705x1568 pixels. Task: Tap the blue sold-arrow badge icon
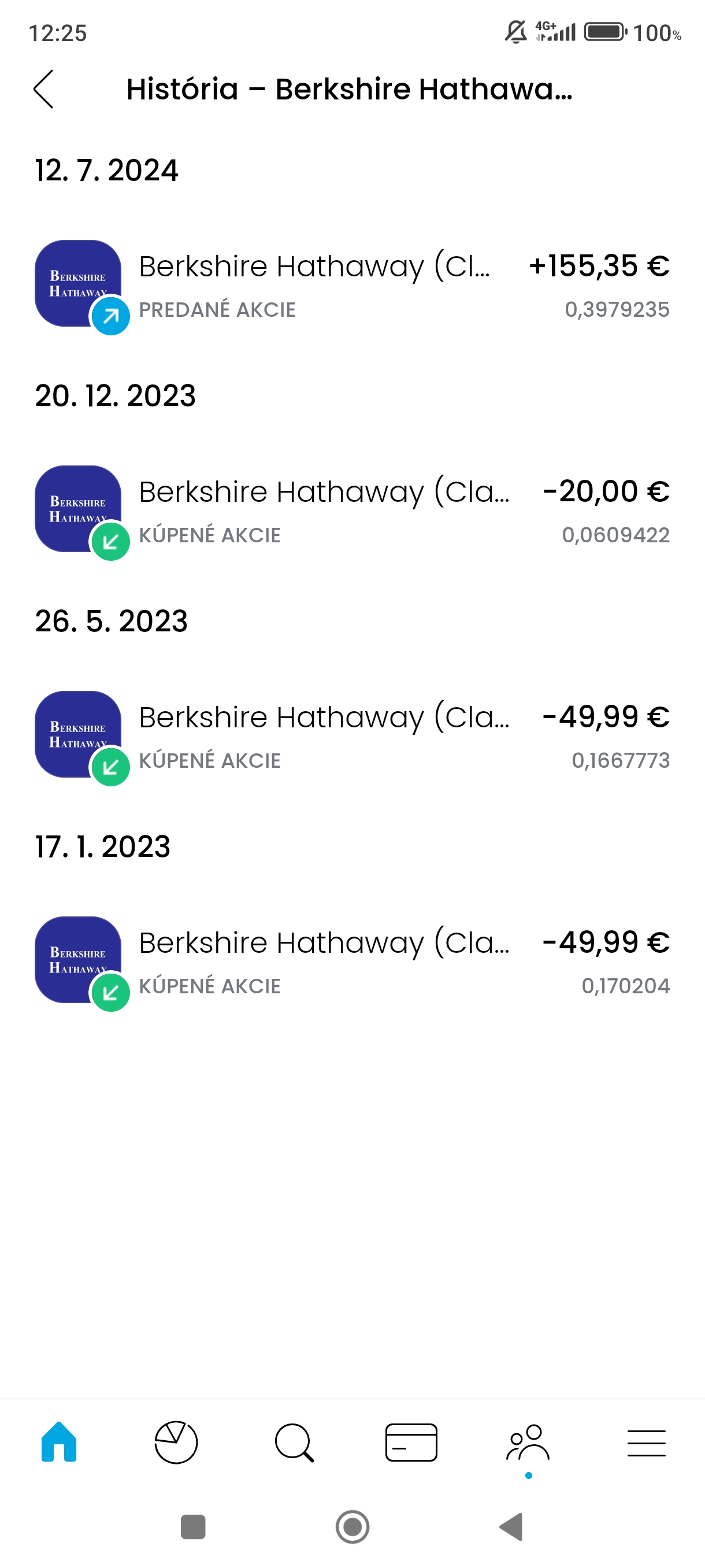111,316
